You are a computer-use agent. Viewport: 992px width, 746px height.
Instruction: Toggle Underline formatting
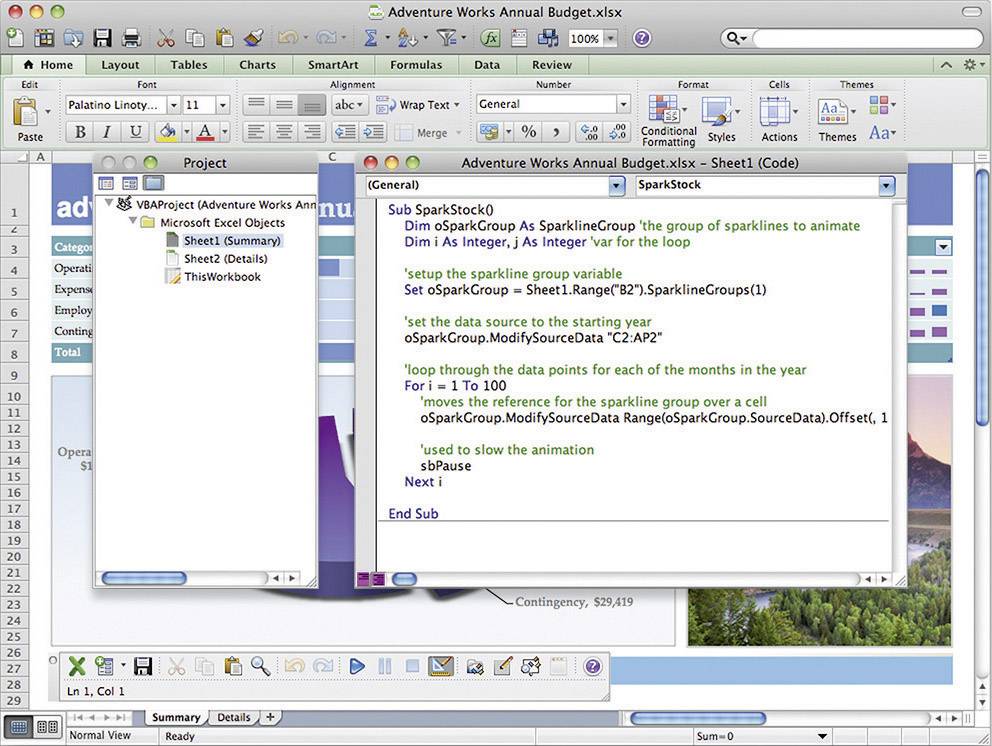point(135,132)
